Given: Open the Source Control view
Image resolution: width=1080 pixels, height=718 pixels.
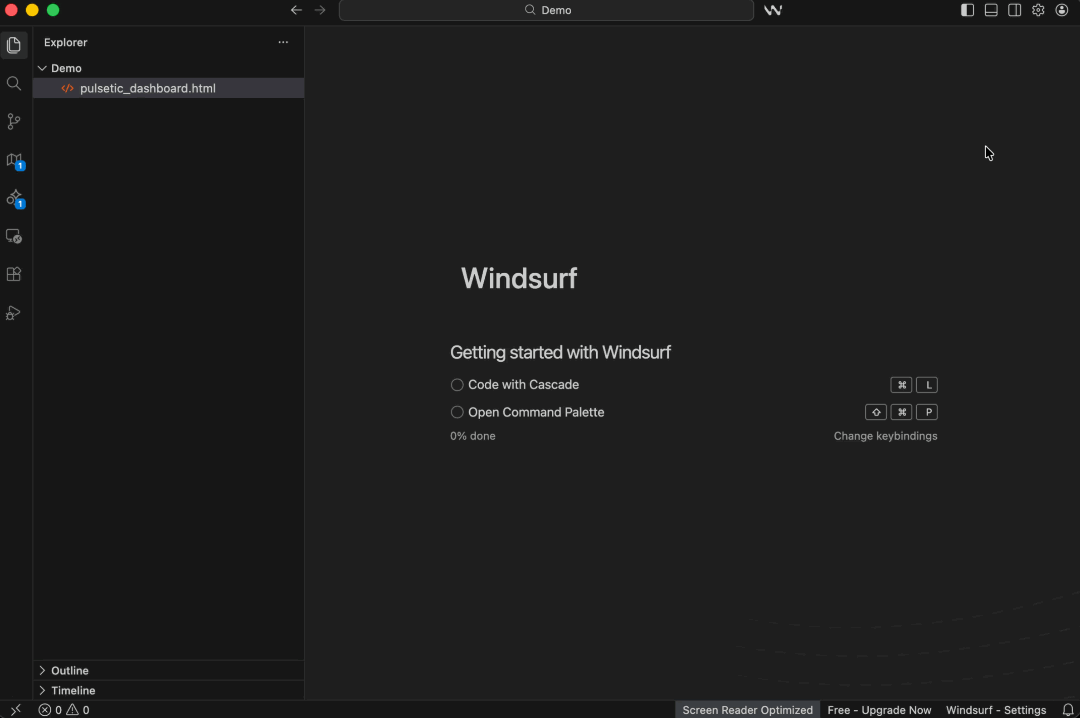Looking at the screenshot, I should pos(14,121).
